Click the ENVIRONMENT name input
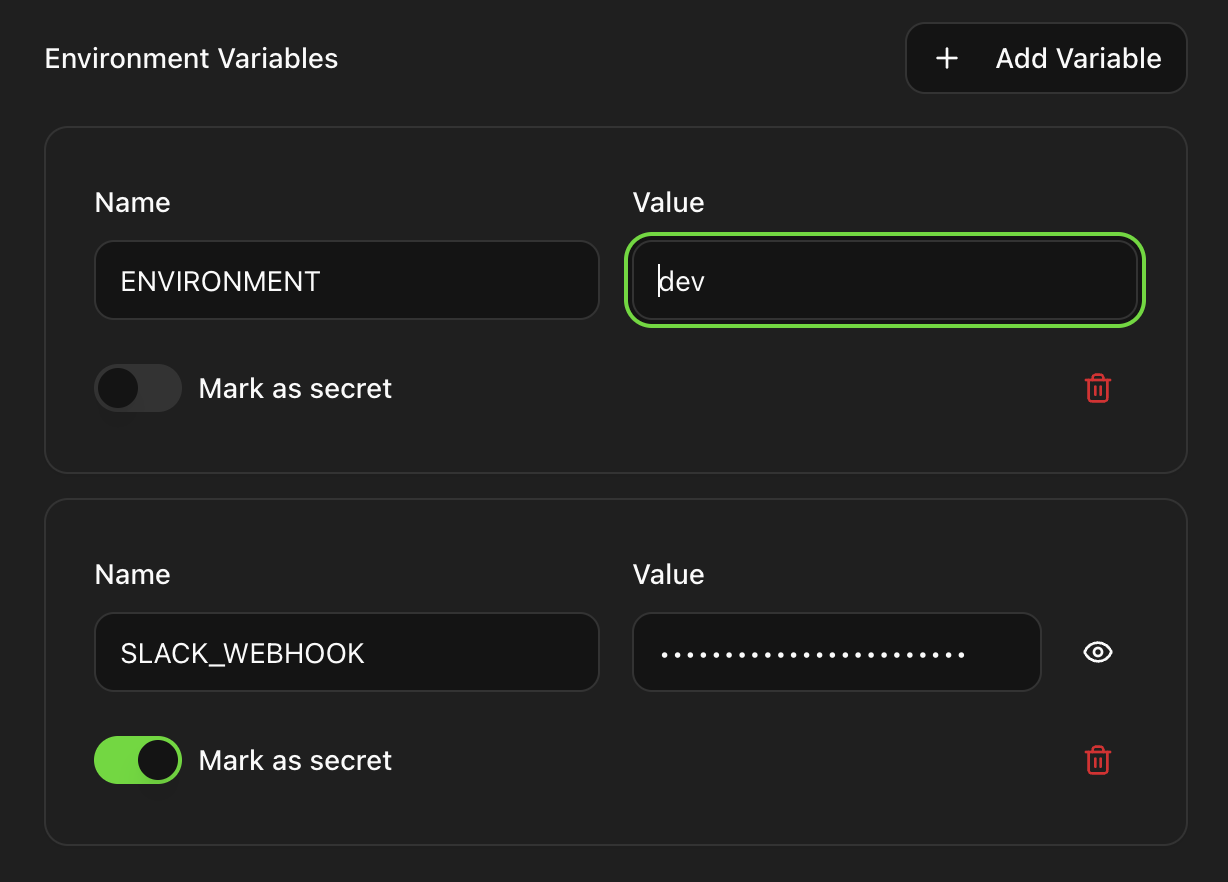Image resolution: width=1228 pixels, height=882 pixels. point(347,280)
